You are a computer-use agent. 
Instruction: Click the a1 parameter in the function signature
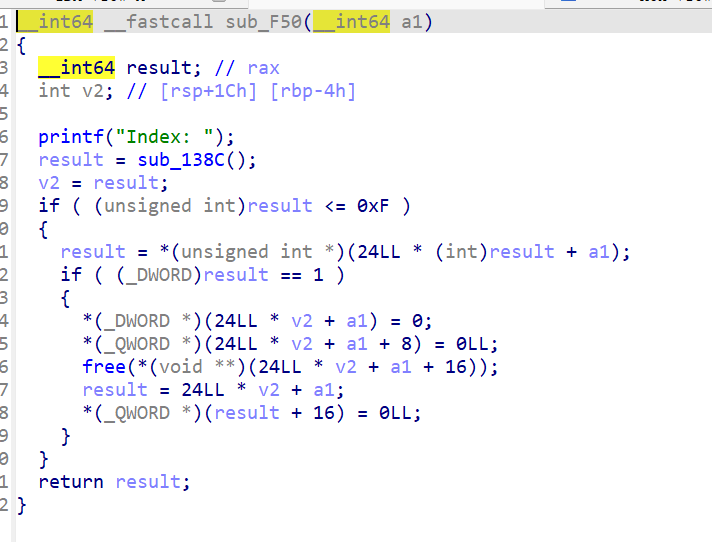[x=412, y=22]
